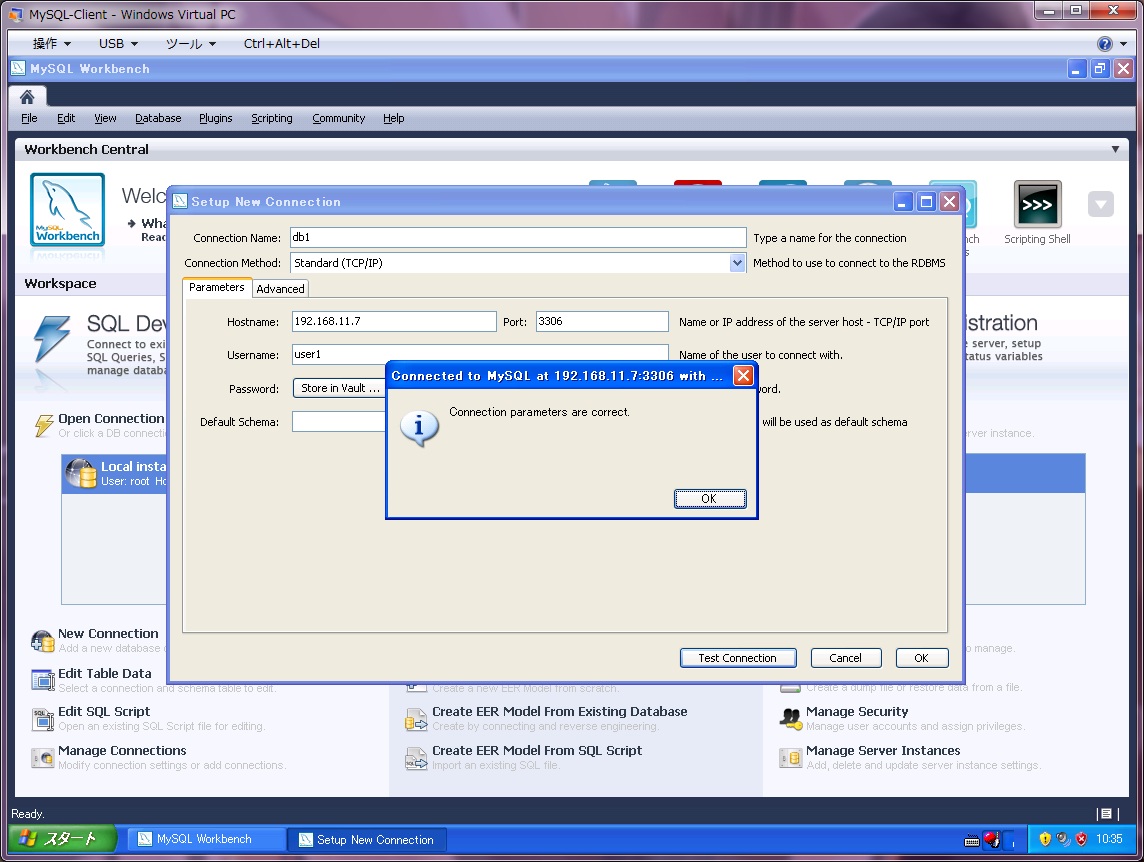Confirm the connection message with OK
Screen dimensions: 1144x862
(x=710, y=499)
